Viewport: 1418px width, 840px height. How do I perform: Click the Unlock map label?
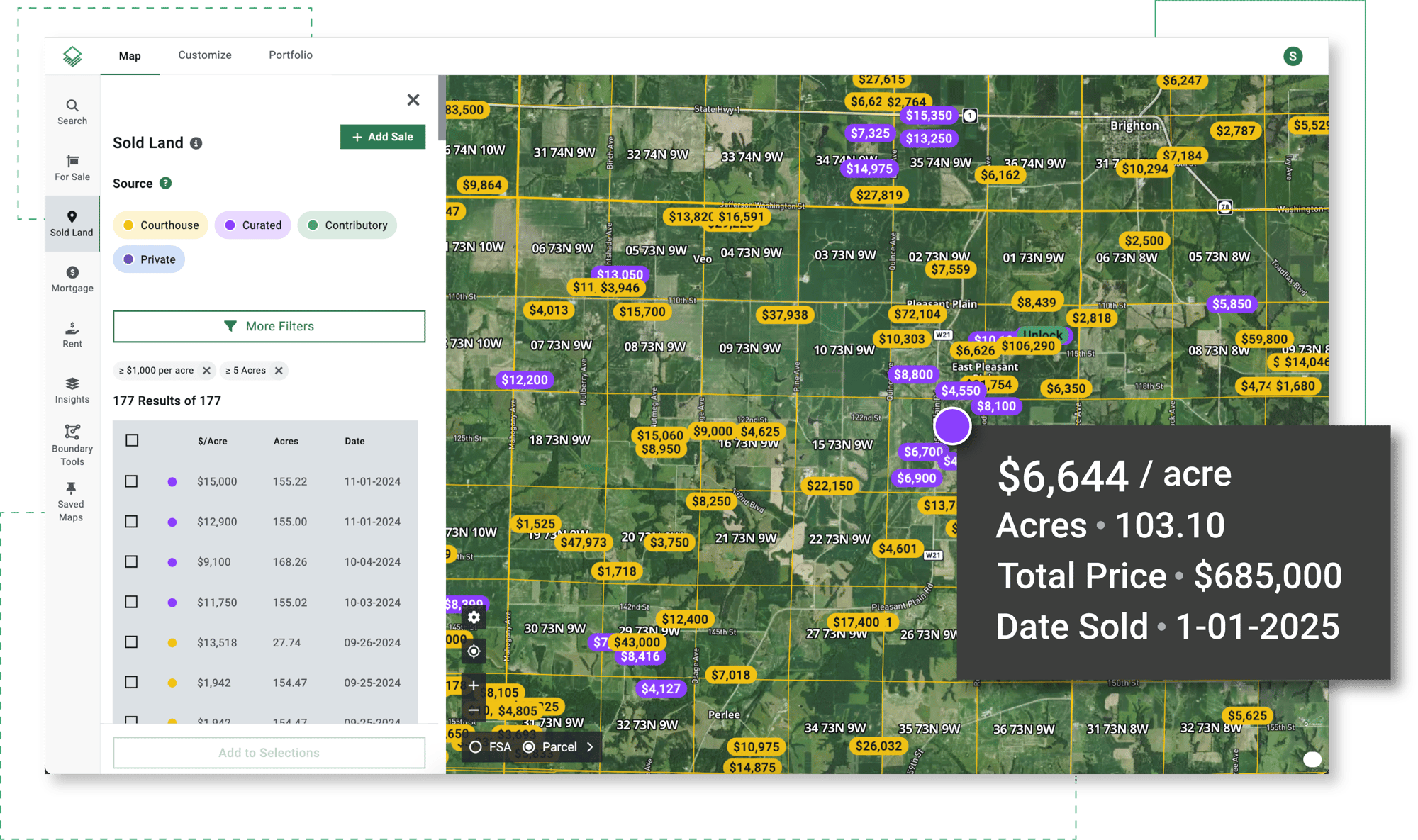[1042, 335]
